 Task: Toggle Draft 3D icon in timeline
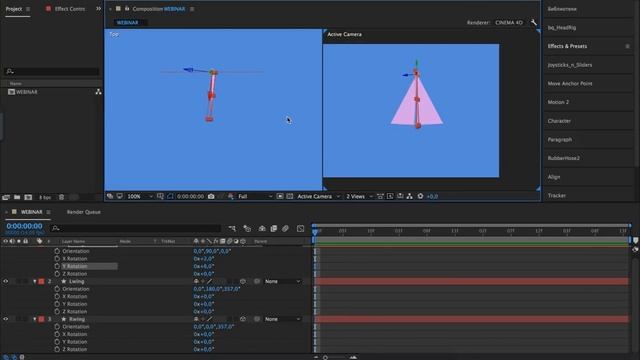[x=247, y=229]
